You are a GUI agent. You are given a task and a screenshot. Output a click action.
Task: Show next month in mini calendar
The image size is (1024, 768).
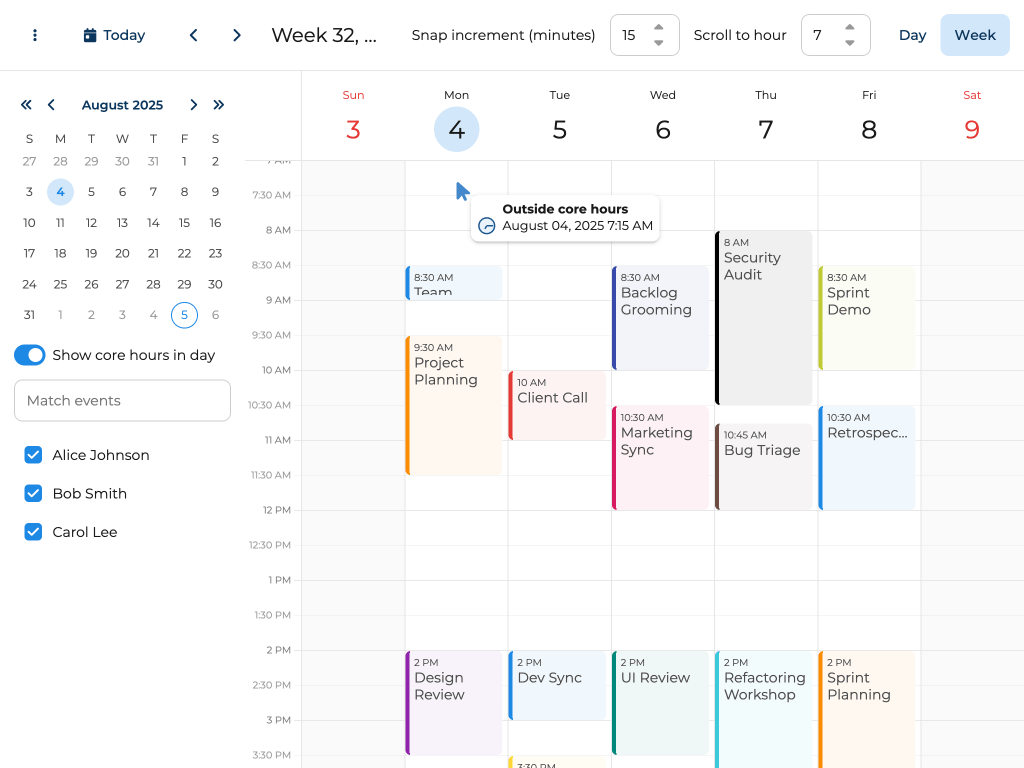click(194, 105)
